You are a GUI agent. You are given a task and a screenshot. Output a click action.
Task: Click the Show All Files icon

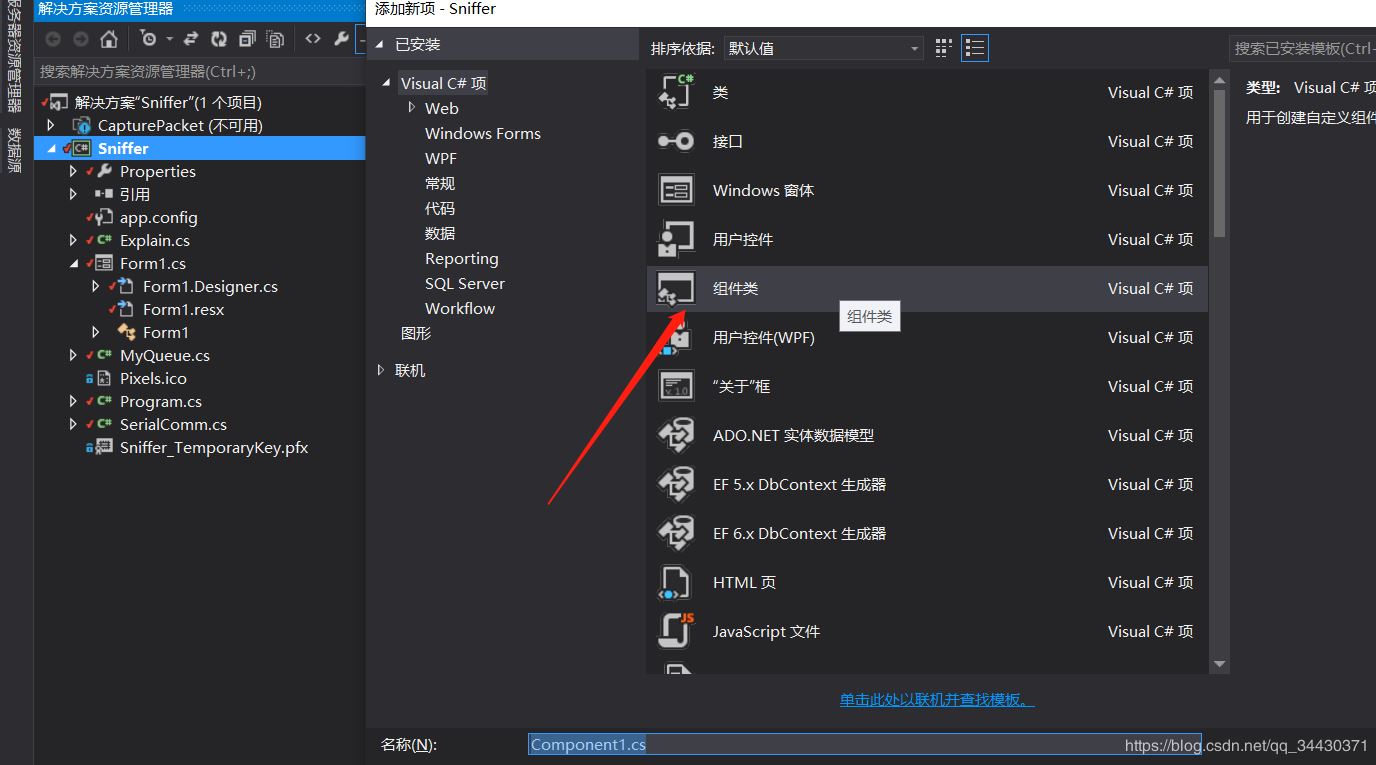(275, 39)
